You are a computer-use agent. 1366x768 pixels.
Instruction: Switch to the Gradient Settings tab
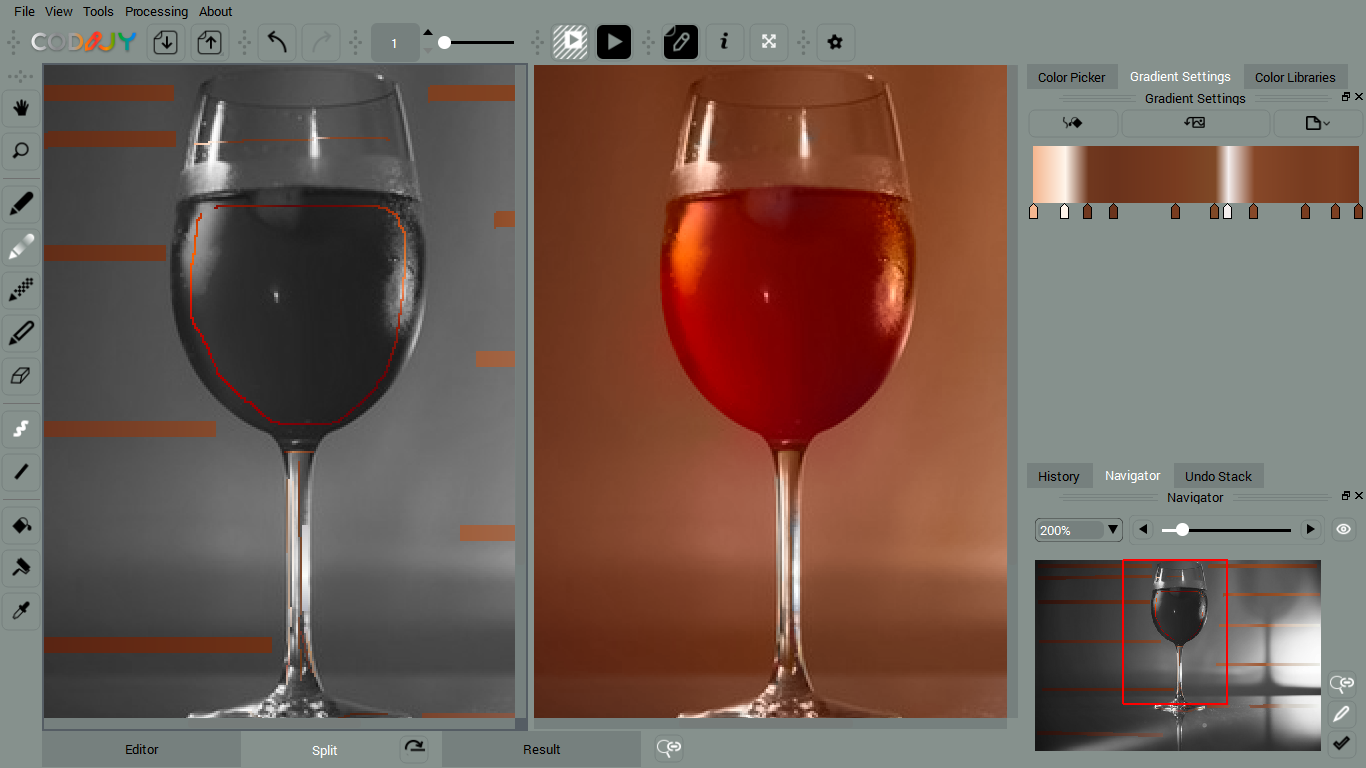[1180, 77]
